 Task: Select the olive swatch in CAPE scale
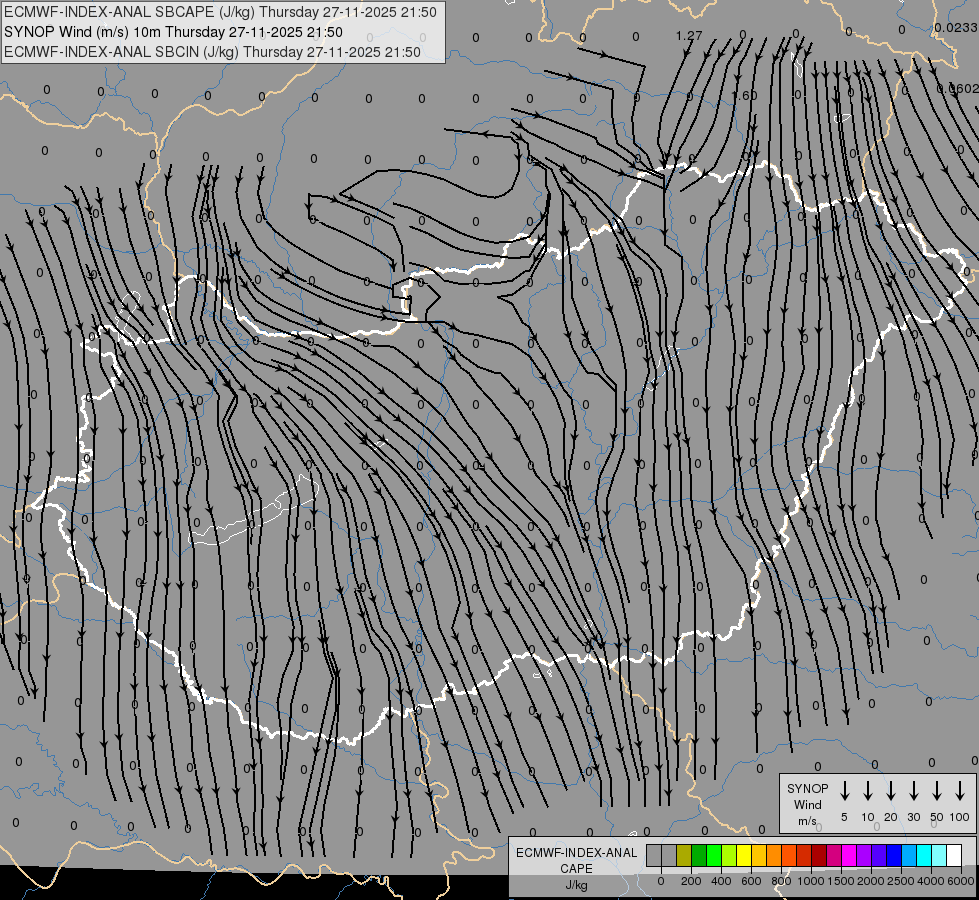point(684,855)
